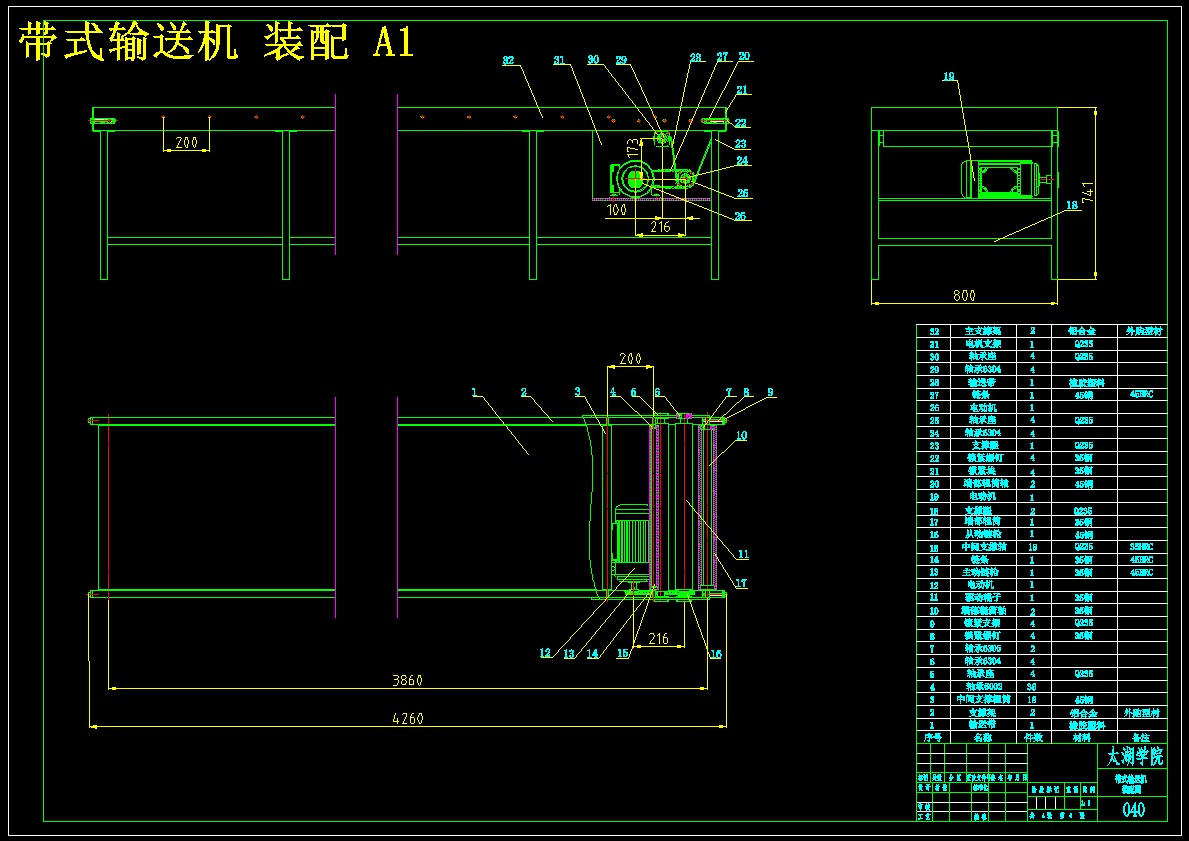Click balloon number 12 below the plan view
1189x841 pixels.
pyautogui.click(x=546, y=654)
